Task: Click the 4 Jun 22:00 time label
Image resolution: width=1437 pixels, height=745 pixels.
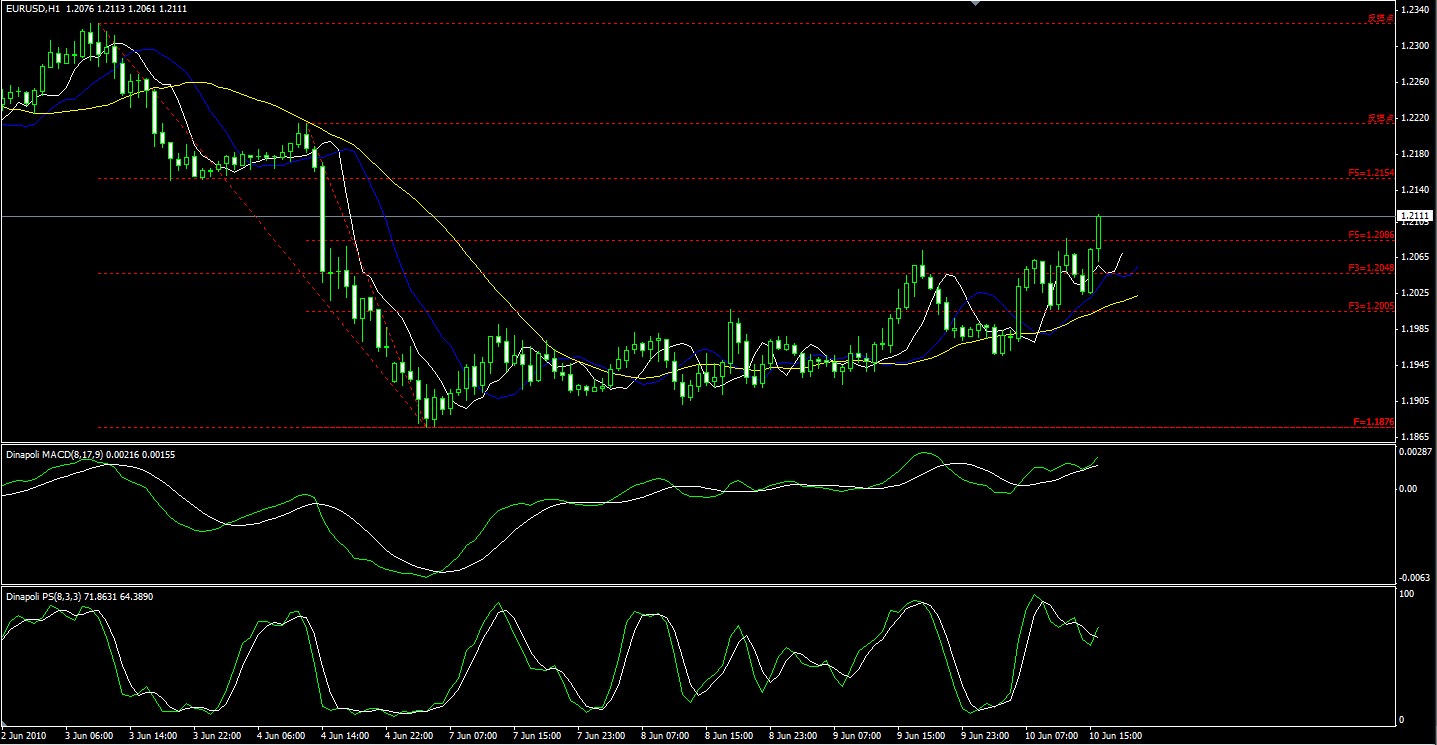Action: pyautogui.click(x=410, y=735)
